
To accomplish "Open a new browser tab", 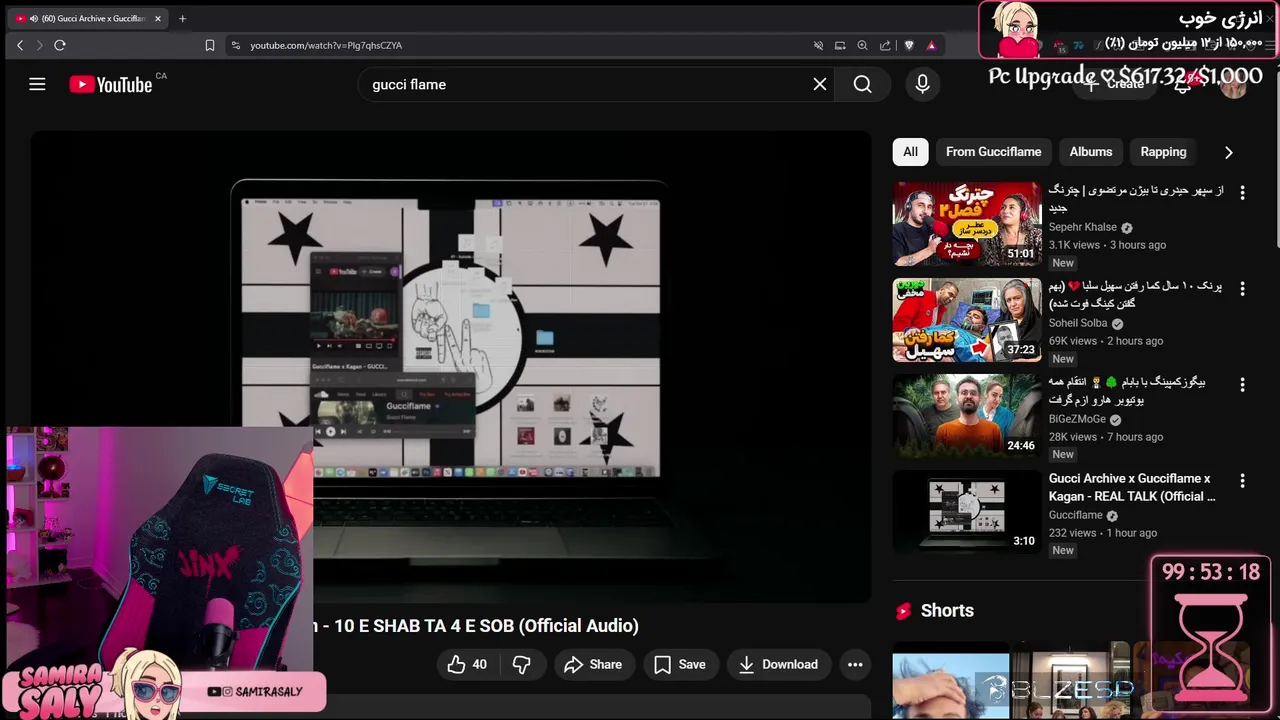I will (182, 18).
